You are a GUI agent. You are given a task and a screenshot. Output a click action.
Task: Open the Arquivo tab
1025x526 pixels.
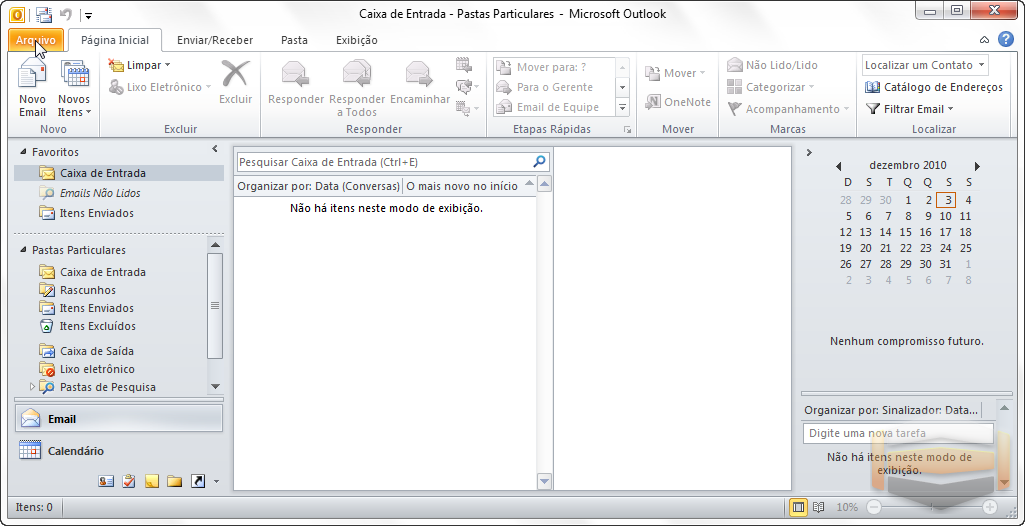(x=36, y=40)
